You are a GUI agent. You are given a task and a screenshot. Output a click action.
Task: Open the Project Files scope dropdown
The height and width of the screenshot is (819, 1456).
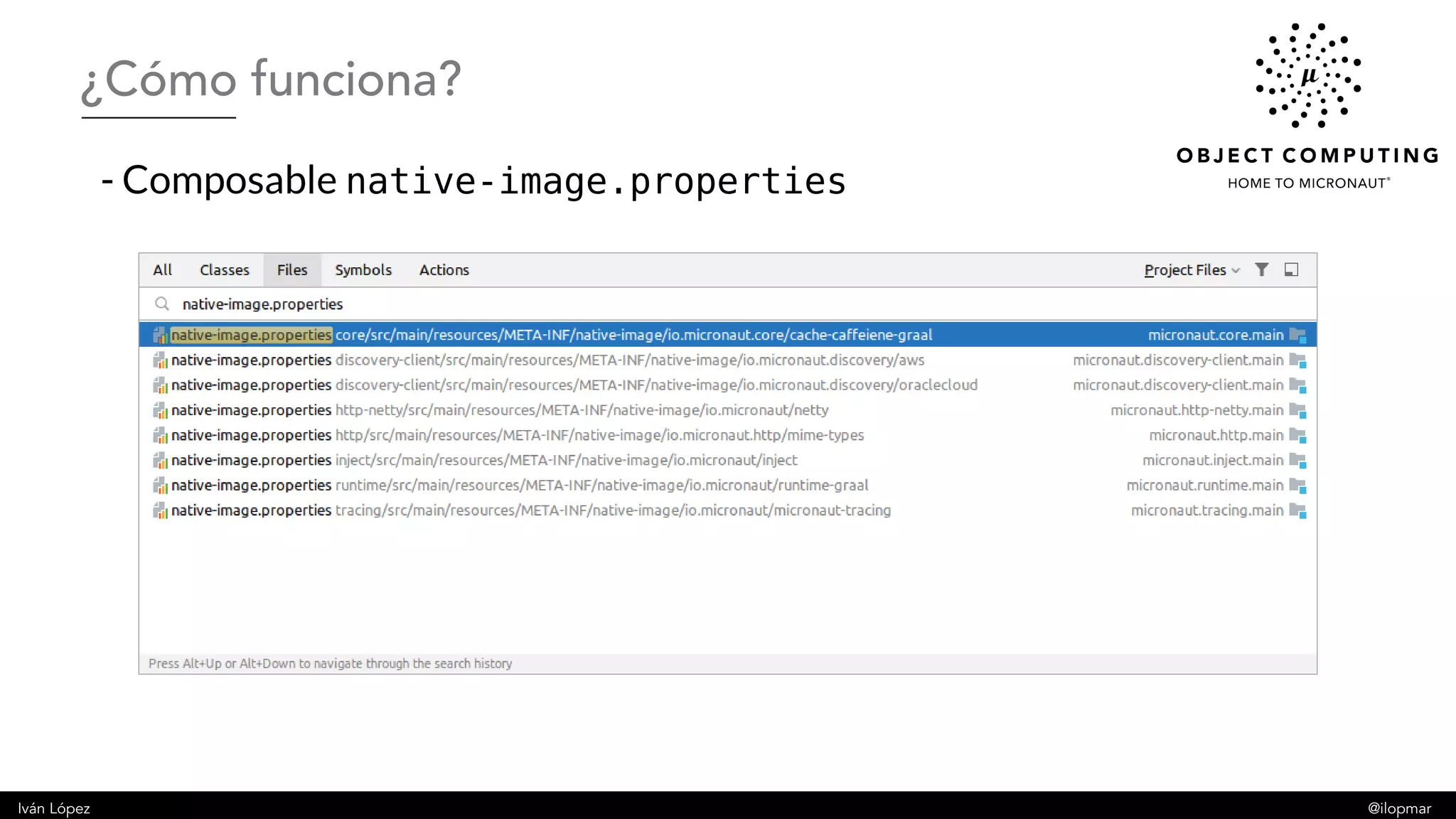point(1192,270)
